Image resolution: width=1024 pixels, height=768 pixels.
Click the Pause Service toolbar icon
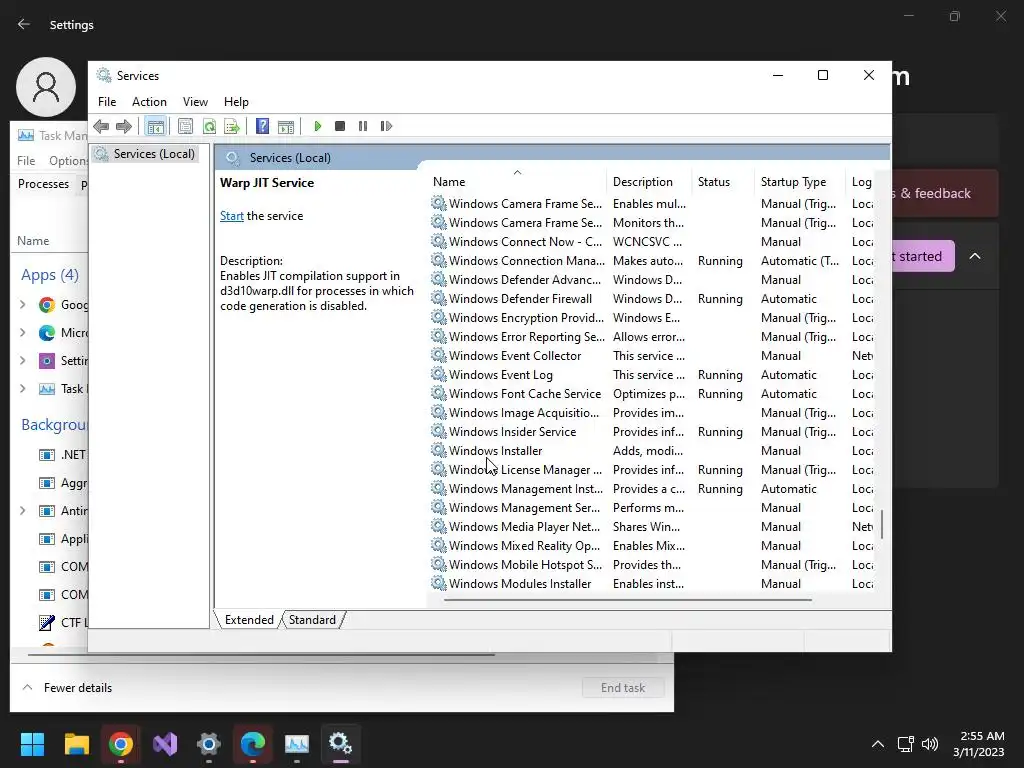pos(363,126)
